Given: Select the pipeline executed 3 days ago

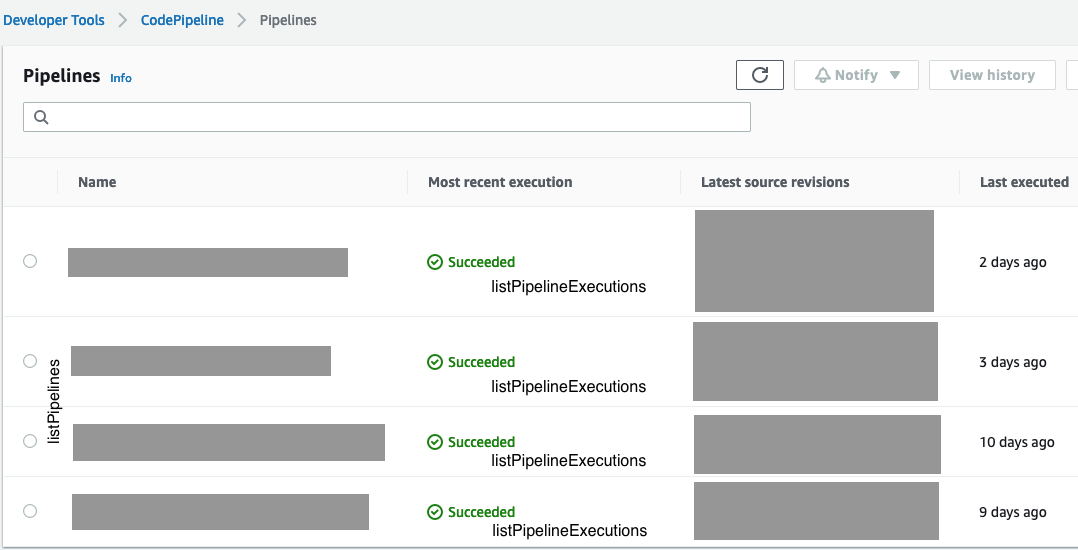Looking at the screenshot, I should click(x=30, y=361).
